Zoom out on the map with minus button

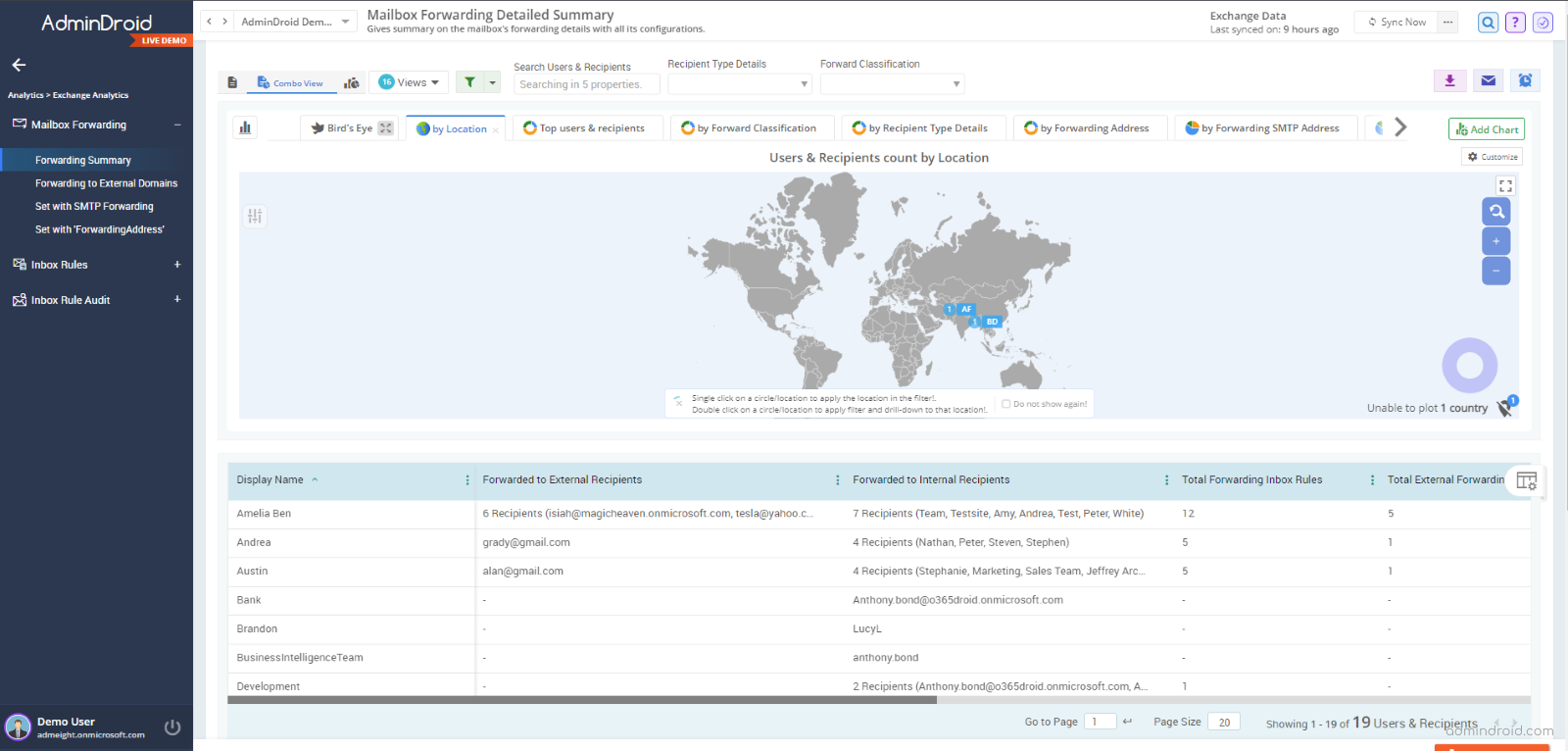(x=1495, y=271)
